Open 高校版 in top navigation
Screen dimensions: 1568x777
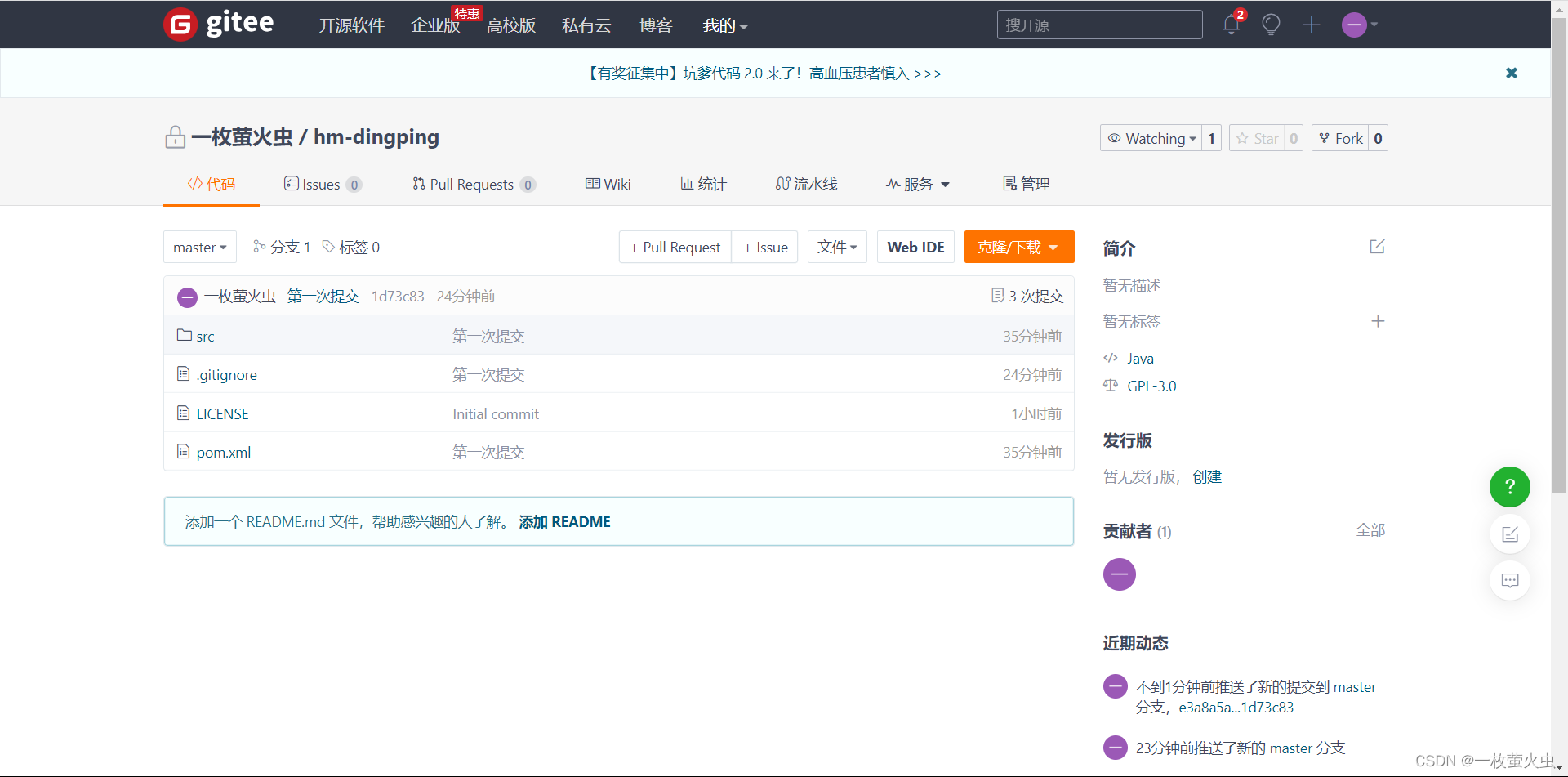coord(511,25)
